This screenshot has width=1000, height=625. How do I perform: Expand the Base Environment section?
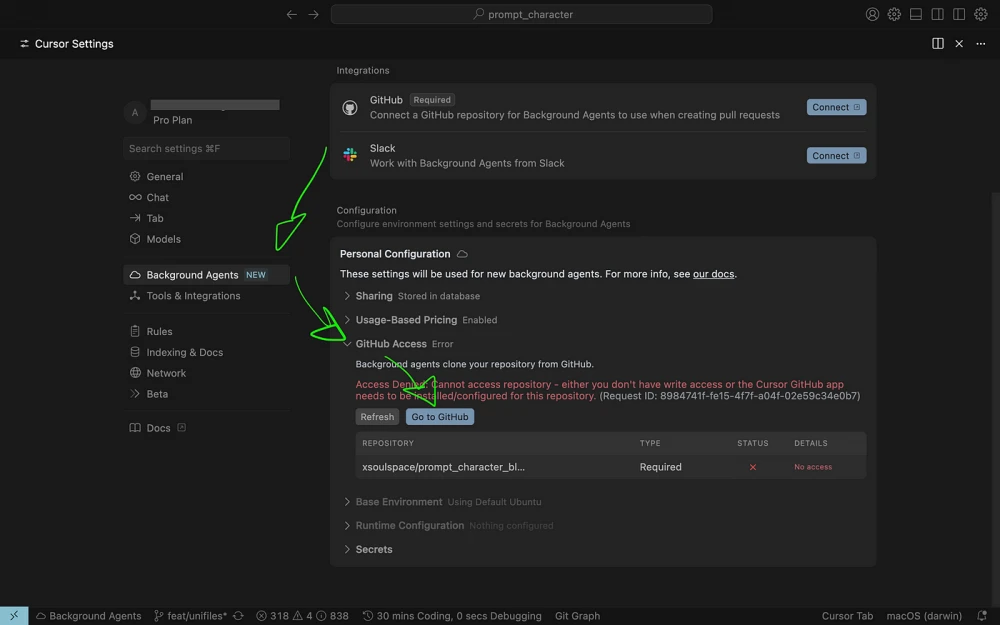(398, 502)
